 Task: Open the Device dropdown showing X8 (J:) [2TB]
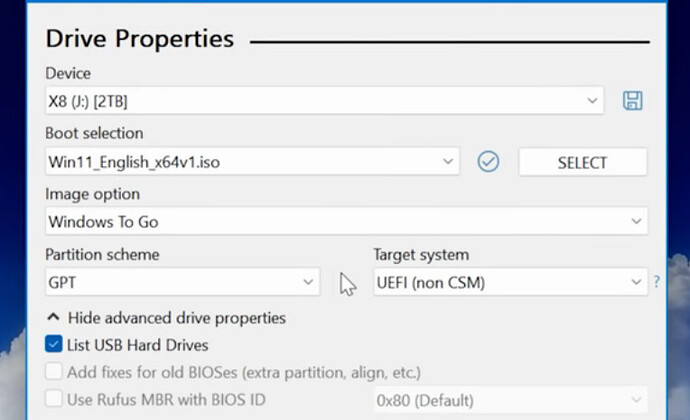[x=324, y=101]
